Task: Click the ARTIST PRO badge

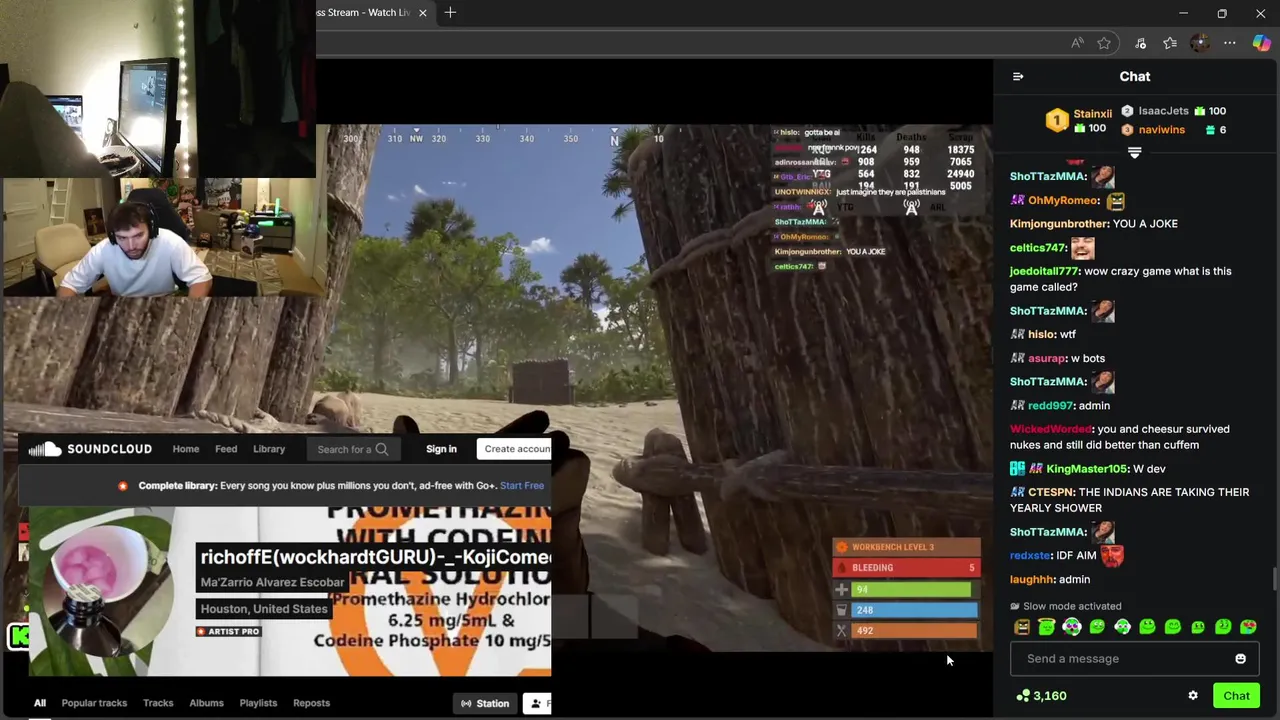Action: (229, 632)
